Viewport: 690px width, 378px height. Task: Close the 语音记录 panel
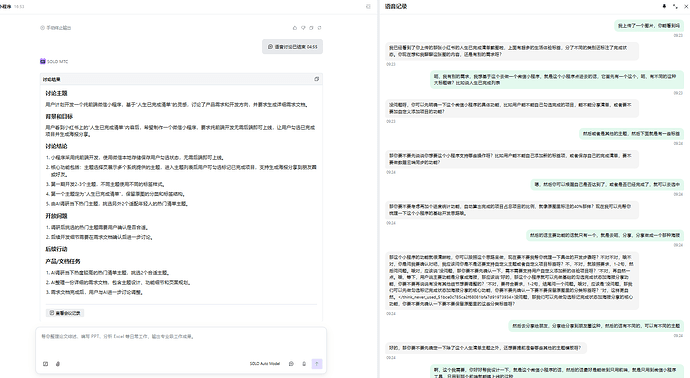(686, 6)
